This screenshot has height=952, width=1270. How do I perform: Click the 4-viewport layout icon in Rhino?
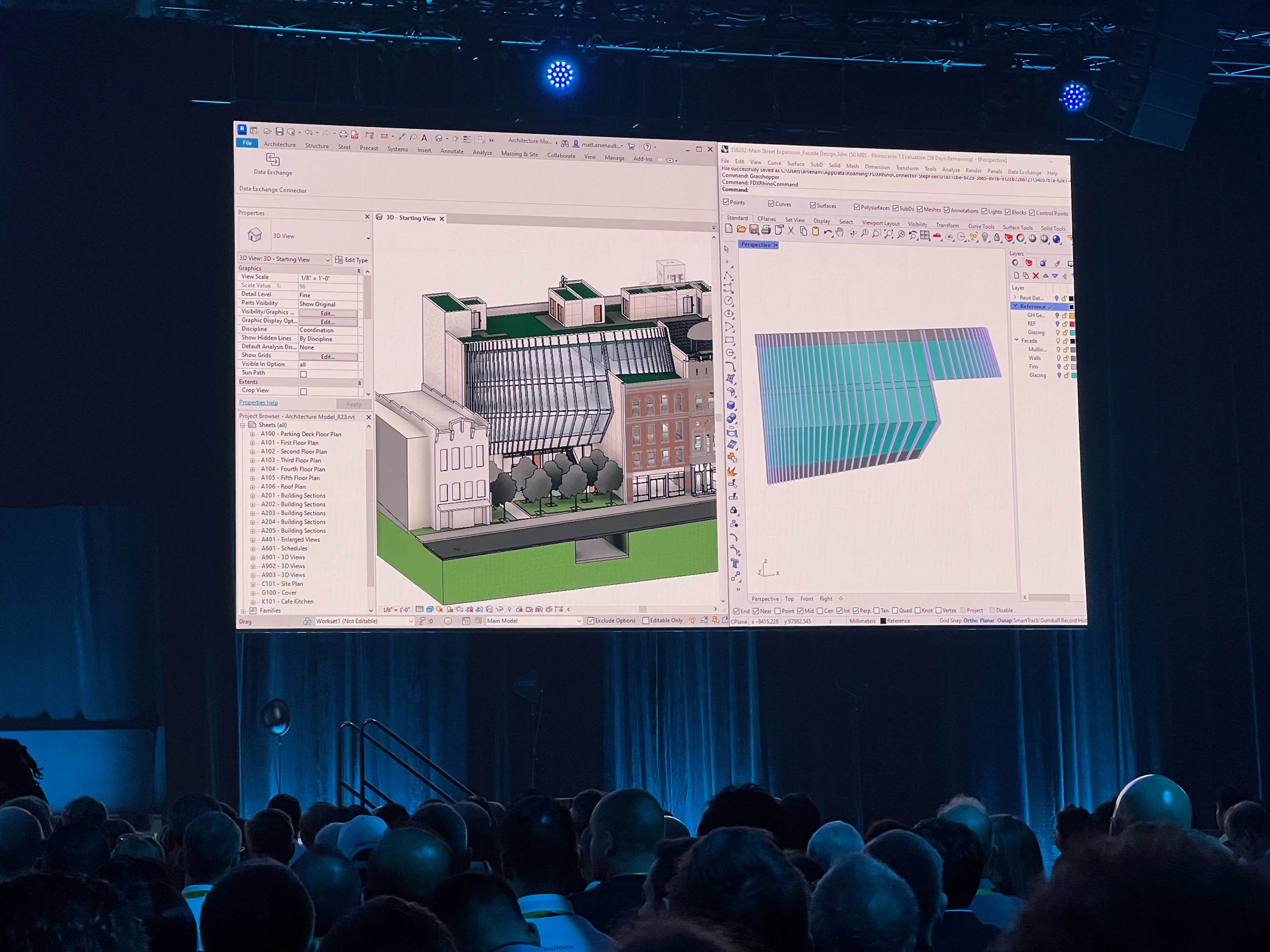[924, 235]
